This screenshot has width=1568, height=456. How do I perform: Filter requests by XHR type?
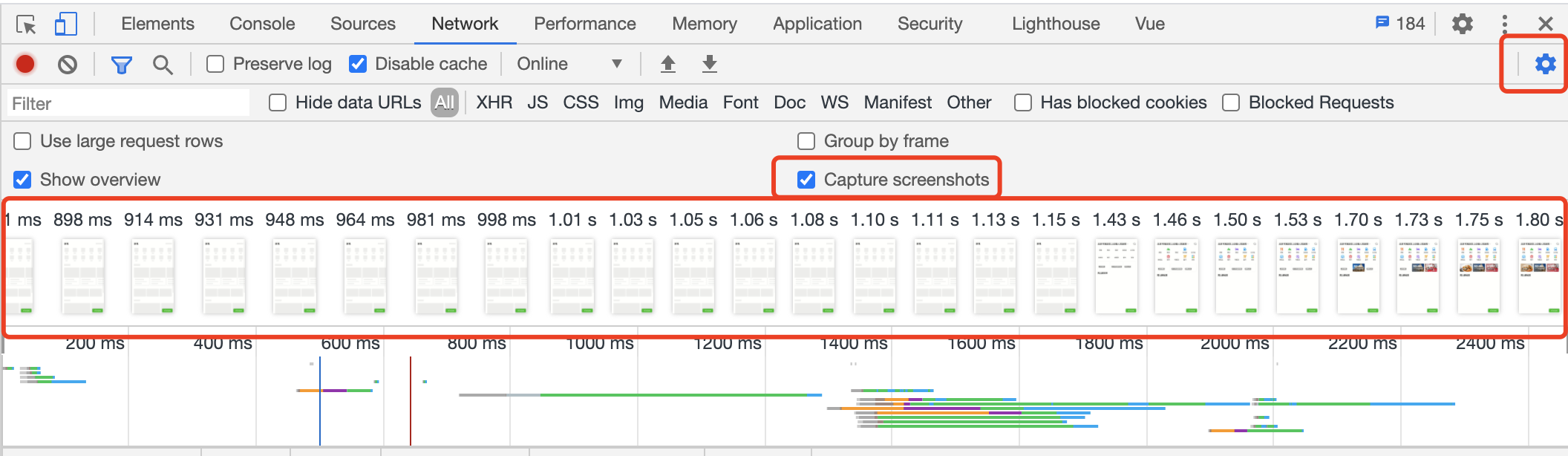point(494,102)
